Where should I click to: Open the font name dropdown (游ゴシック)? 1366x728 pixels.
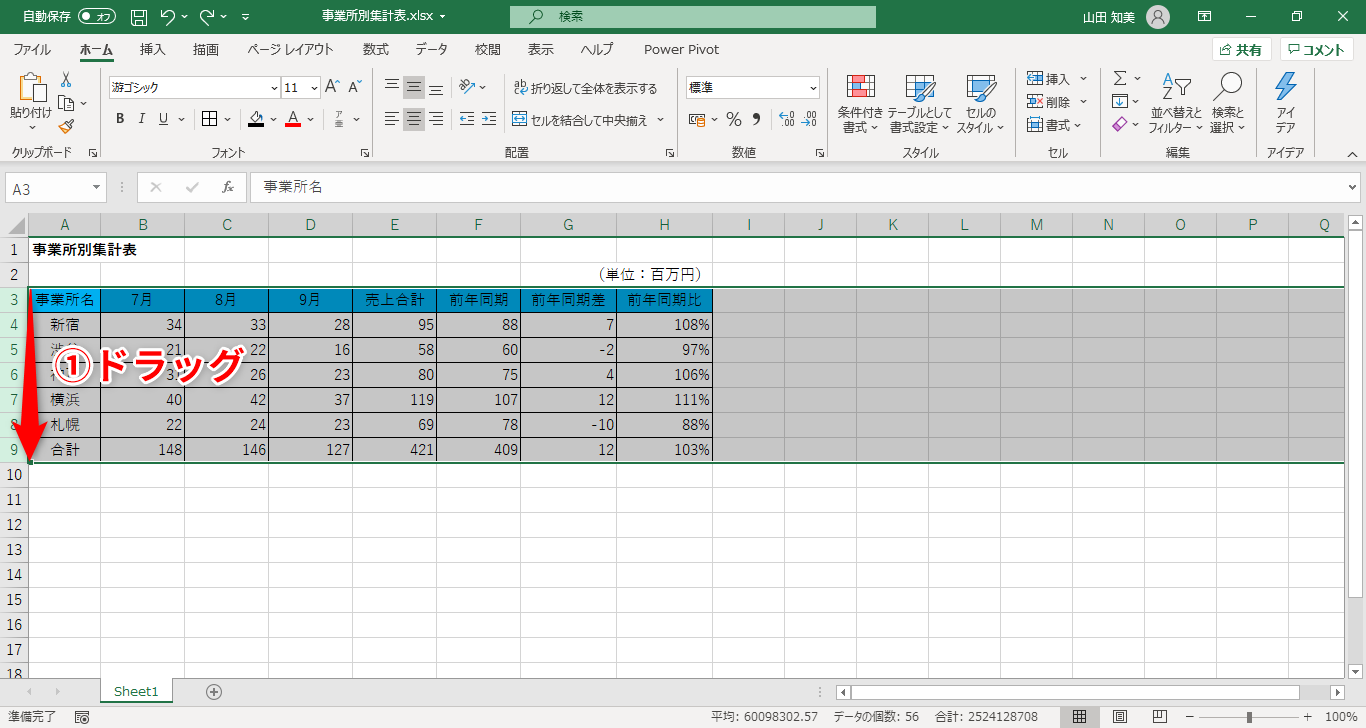pyautogui.click(x=274, y=88)
